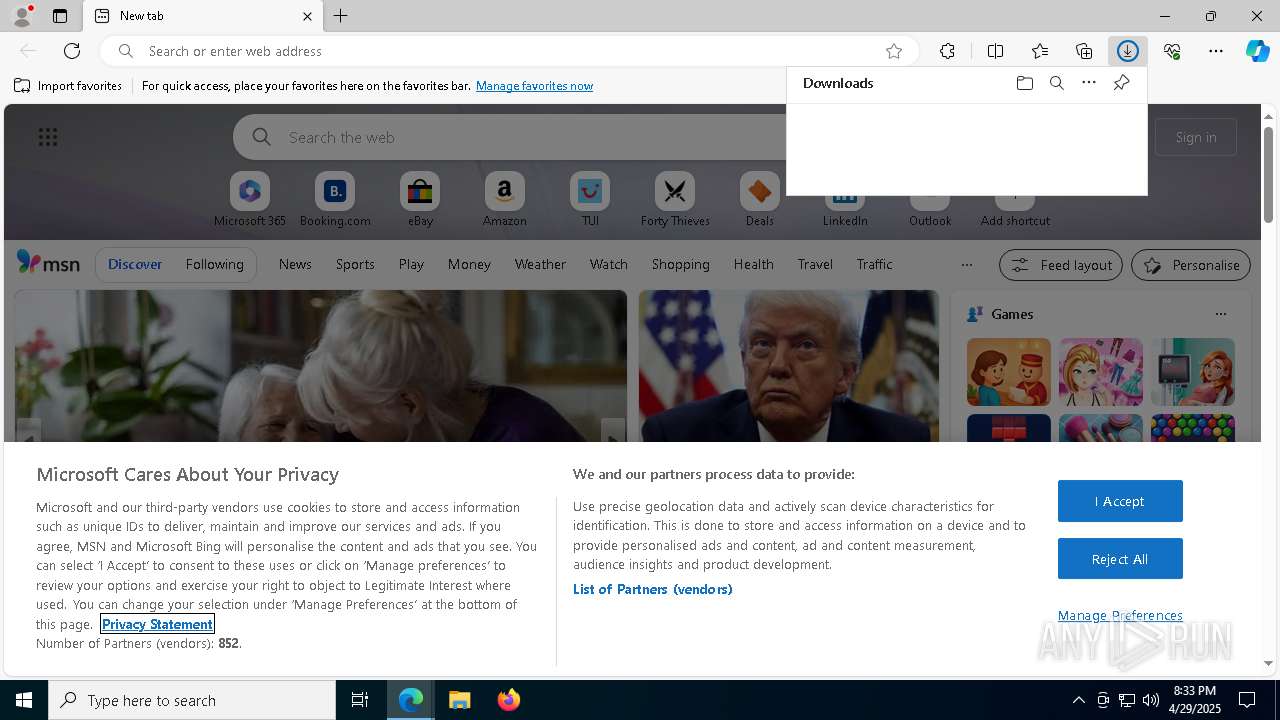
Task: Toggle the Downloads toolbar button
Action: [x=1128, y=51]
